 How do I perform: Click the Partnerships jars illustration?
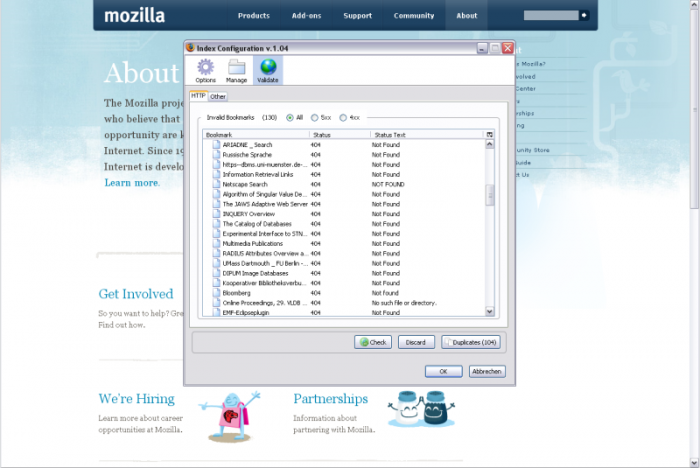421,409
